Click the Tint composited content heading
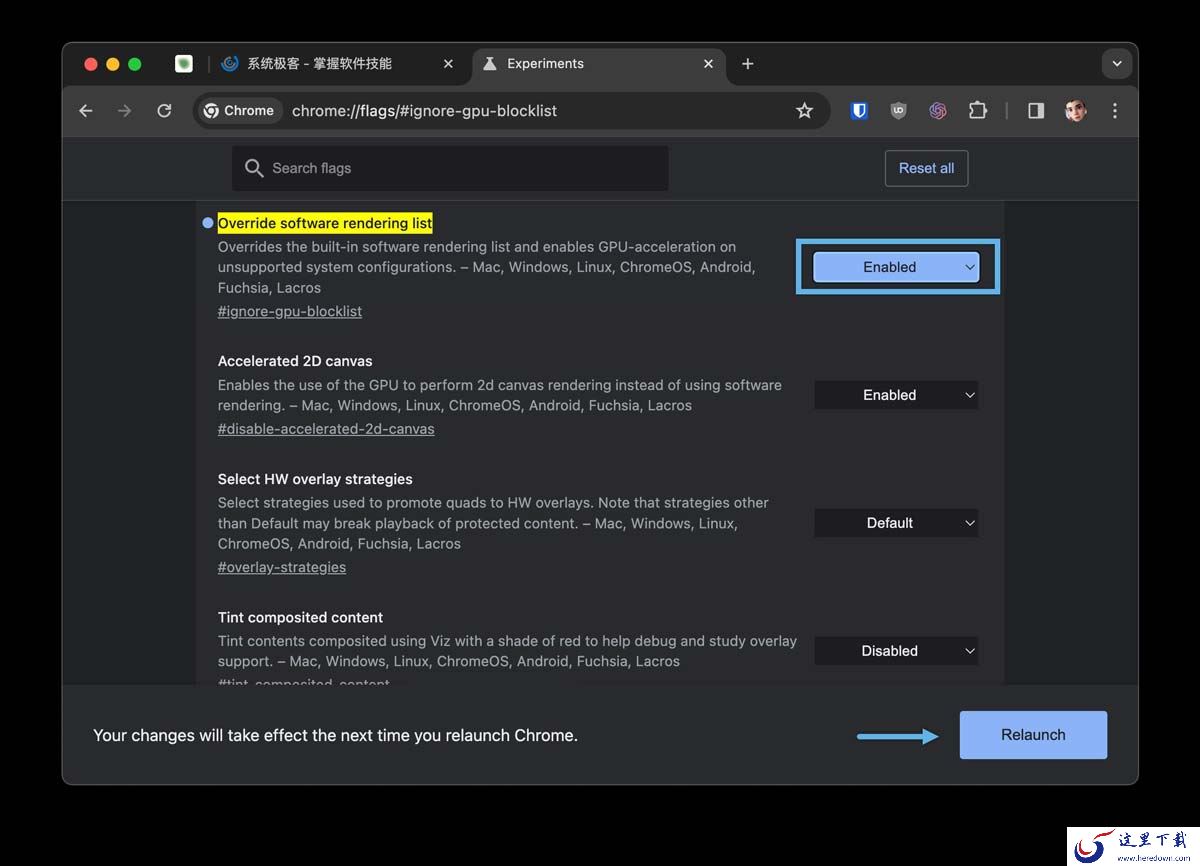Screen dimensions: 1200x866 click(300, 617)
